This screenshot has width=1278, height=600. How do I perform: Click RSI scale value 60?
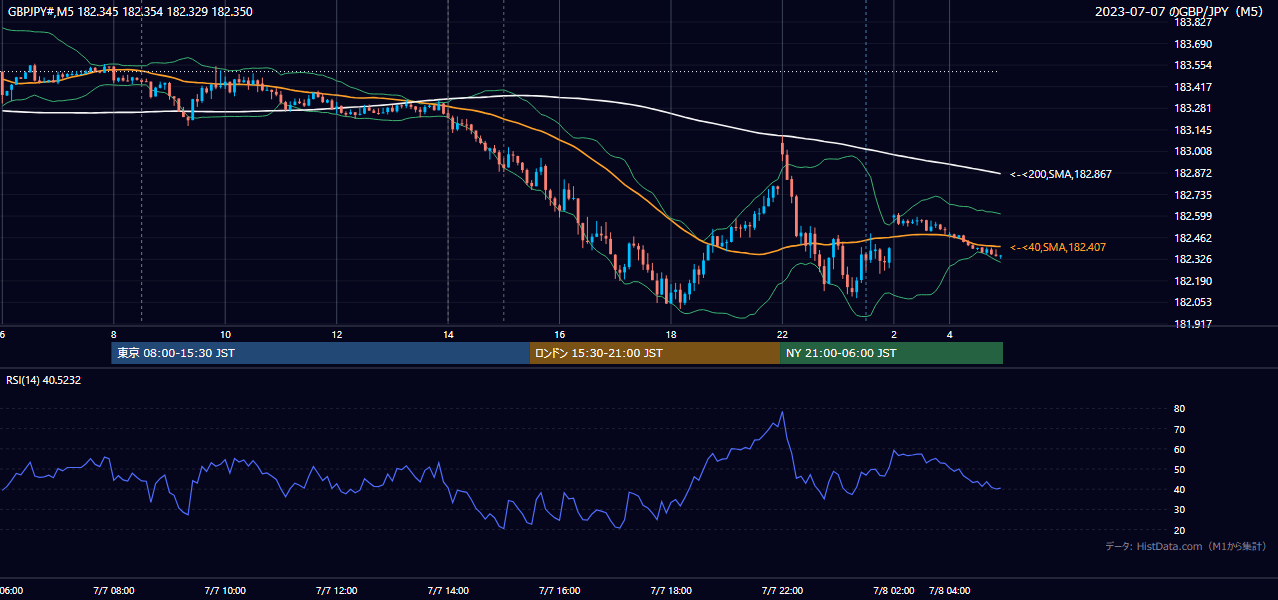pos(1180,449)
